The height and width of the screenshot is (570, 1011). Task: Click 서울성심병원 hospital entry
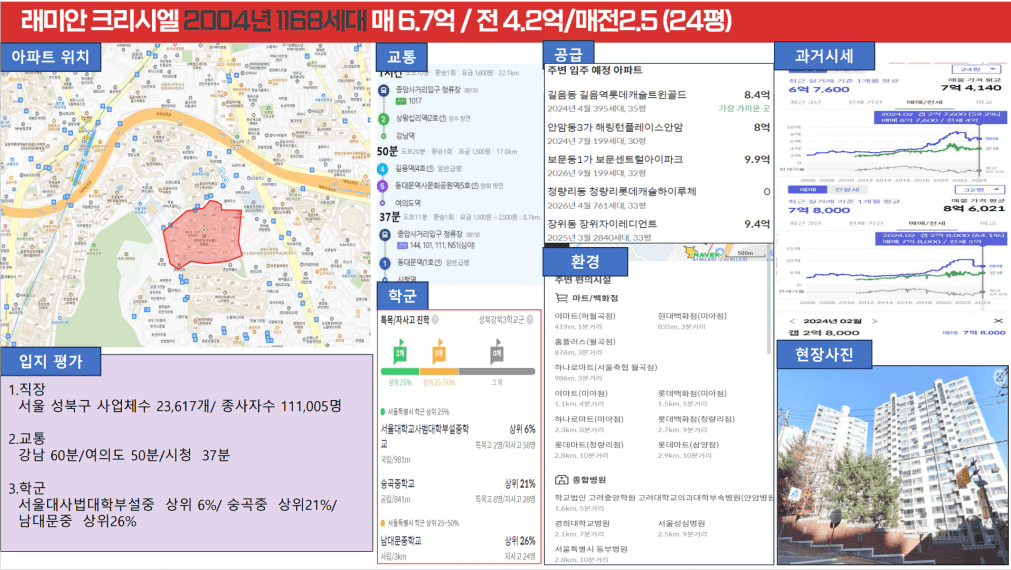click(681, 524)
